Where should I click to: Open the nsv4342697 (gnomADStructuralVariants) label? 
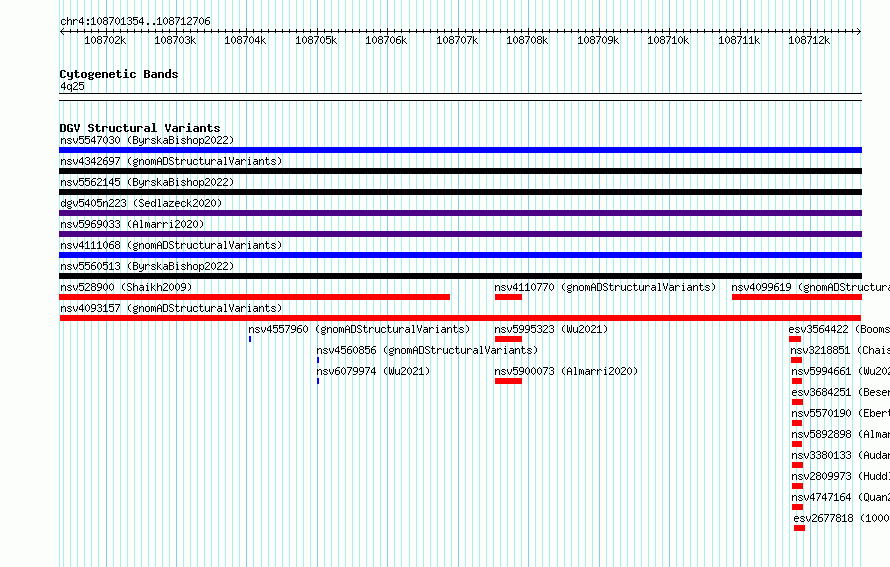click(x=171, y=161)
